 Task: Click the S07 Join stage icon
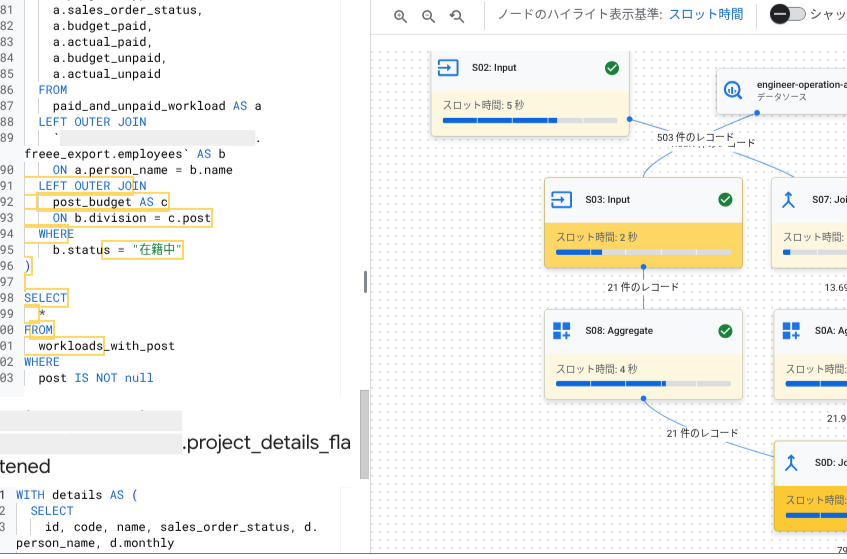click(x=790, y=200)
